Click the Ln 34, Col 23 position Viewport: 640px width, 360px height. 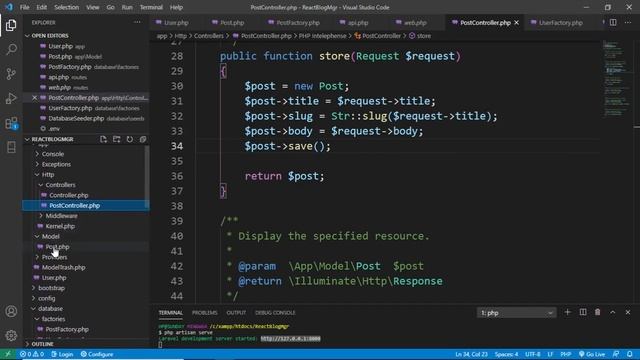pyautogui.click(x=471, y=354)
